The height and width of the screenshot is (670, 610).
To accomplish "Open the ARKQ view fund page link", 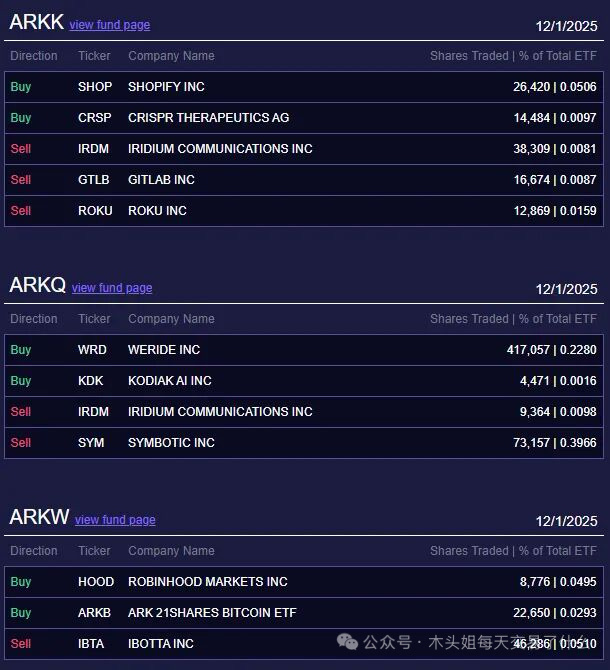I will [112, 288].
